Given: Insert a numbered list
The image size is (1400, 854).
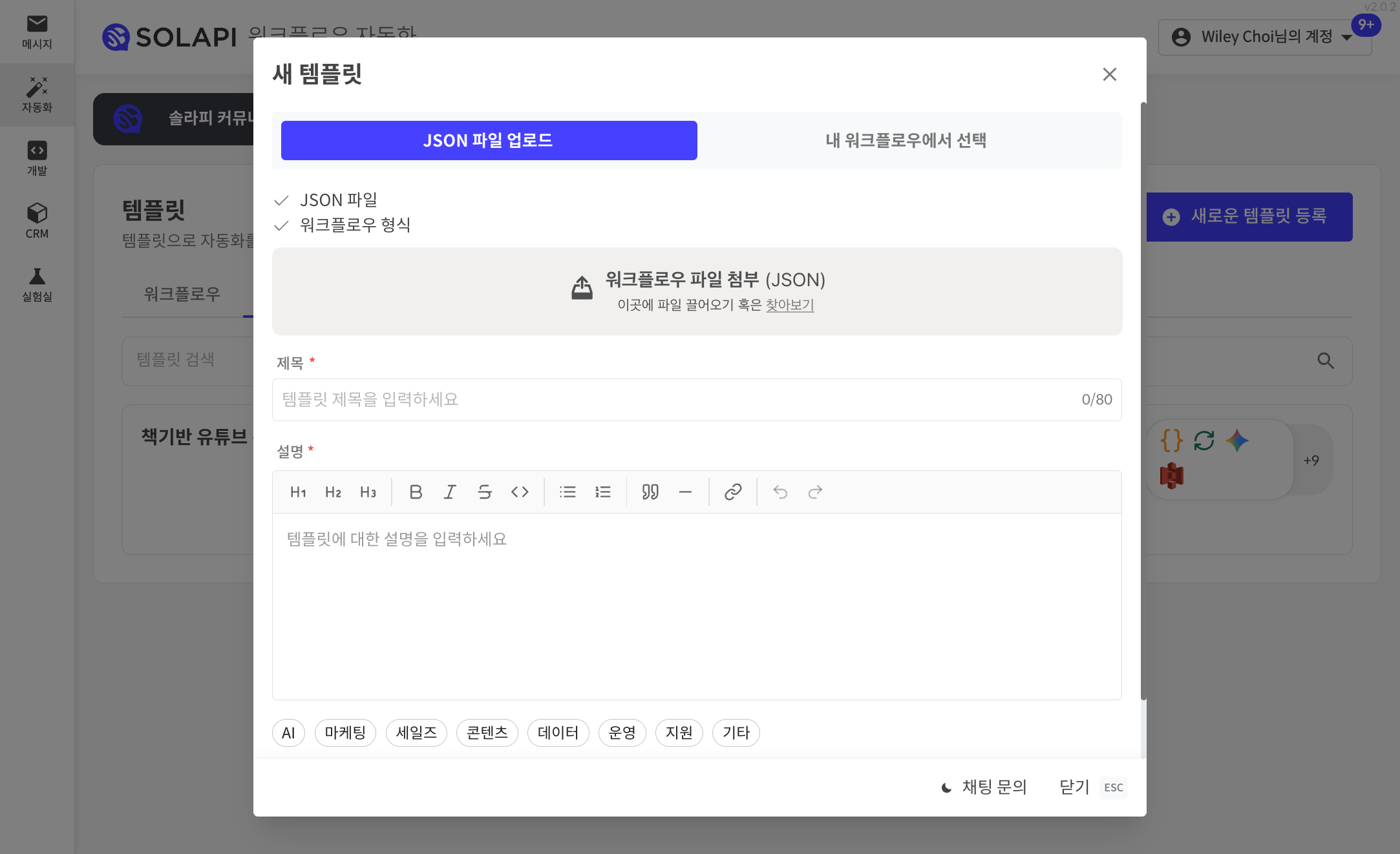Looking at the screenshot, I should 602,492.
